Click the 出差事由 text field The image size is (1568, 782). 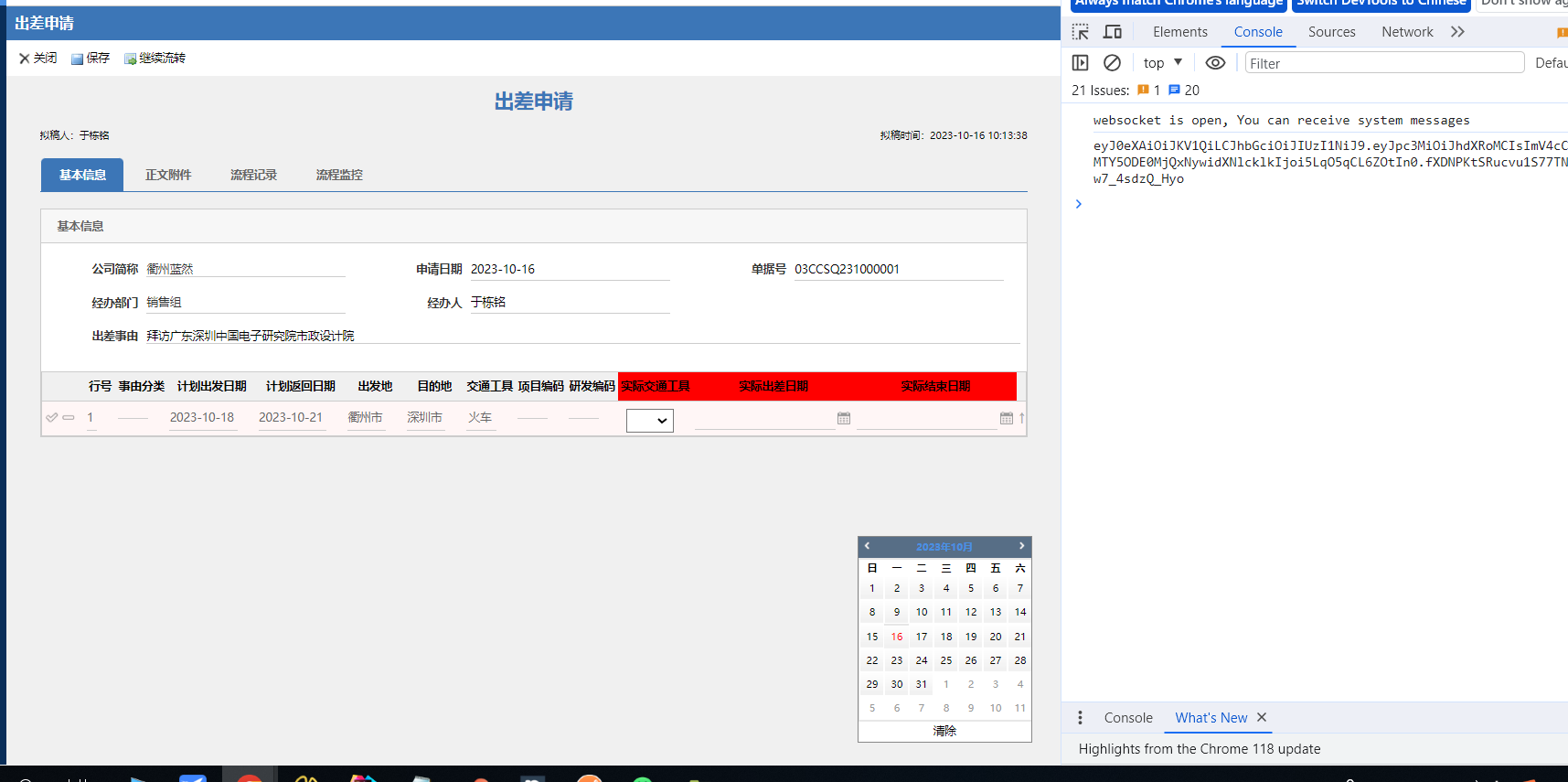(582, 336)
